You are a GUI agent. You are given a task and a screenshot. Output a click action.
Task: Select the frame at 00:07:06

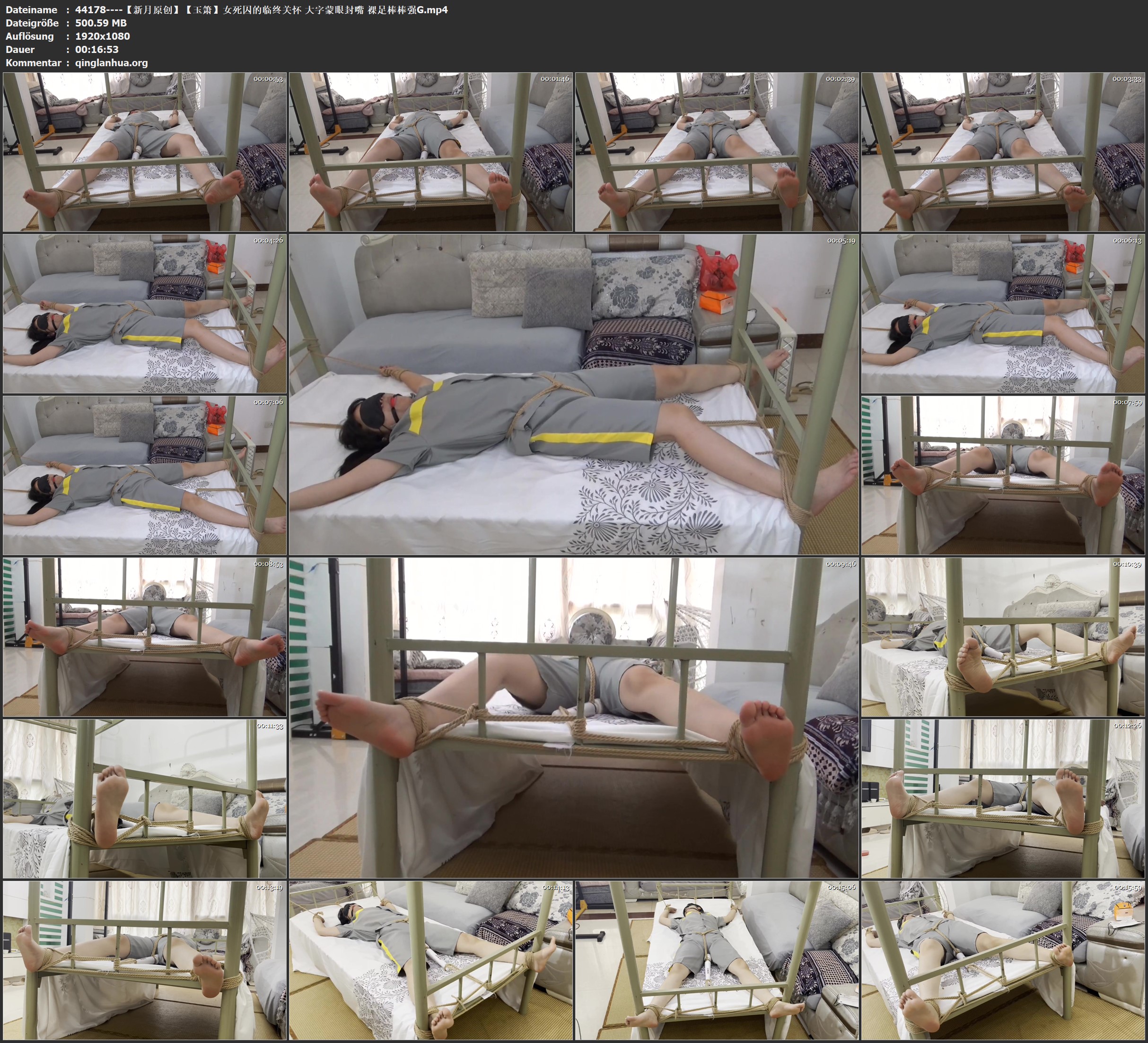[145, 475]
